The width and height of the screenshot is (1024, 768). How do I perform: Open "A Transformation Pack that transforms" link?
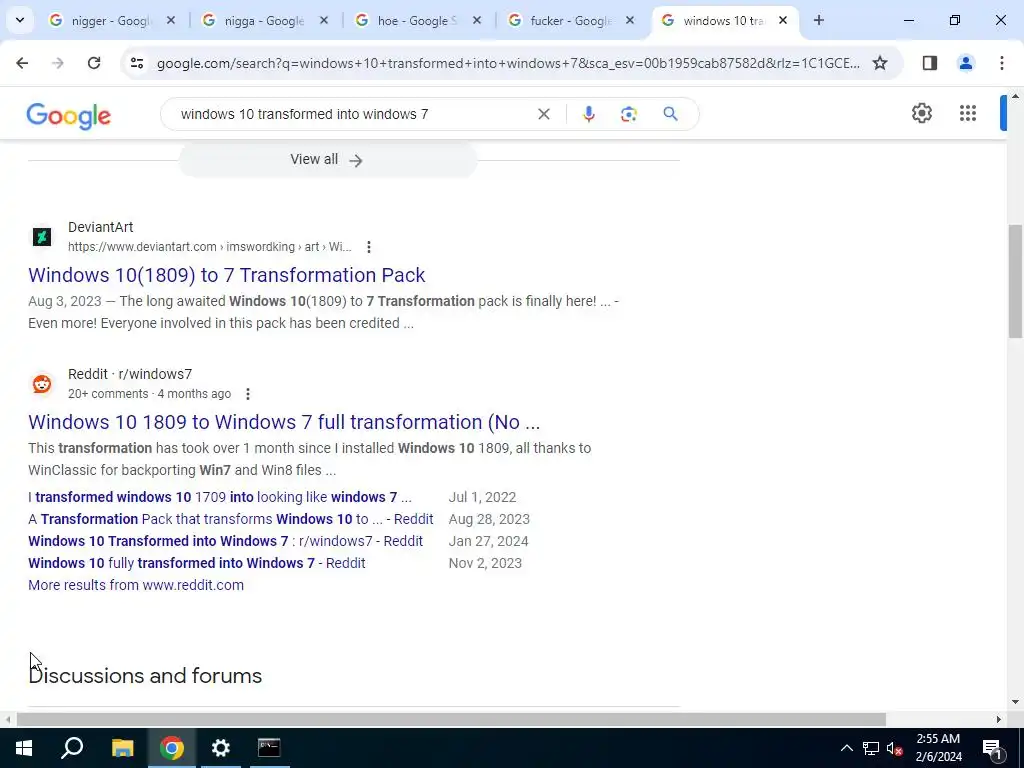pos(231,519)
